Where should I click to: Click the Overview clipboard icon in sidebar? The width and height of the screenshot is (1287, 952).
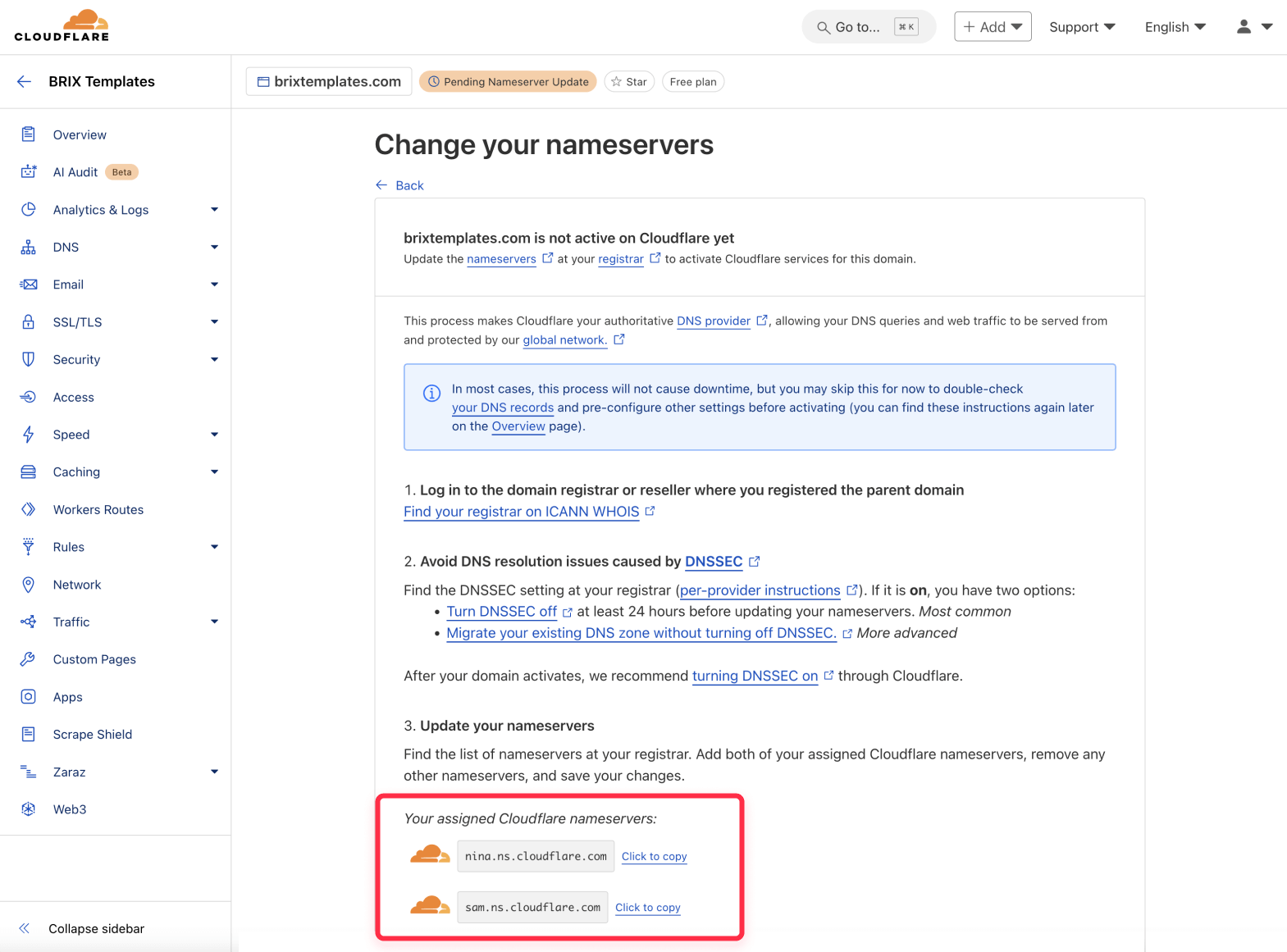[x=29, y=134]
